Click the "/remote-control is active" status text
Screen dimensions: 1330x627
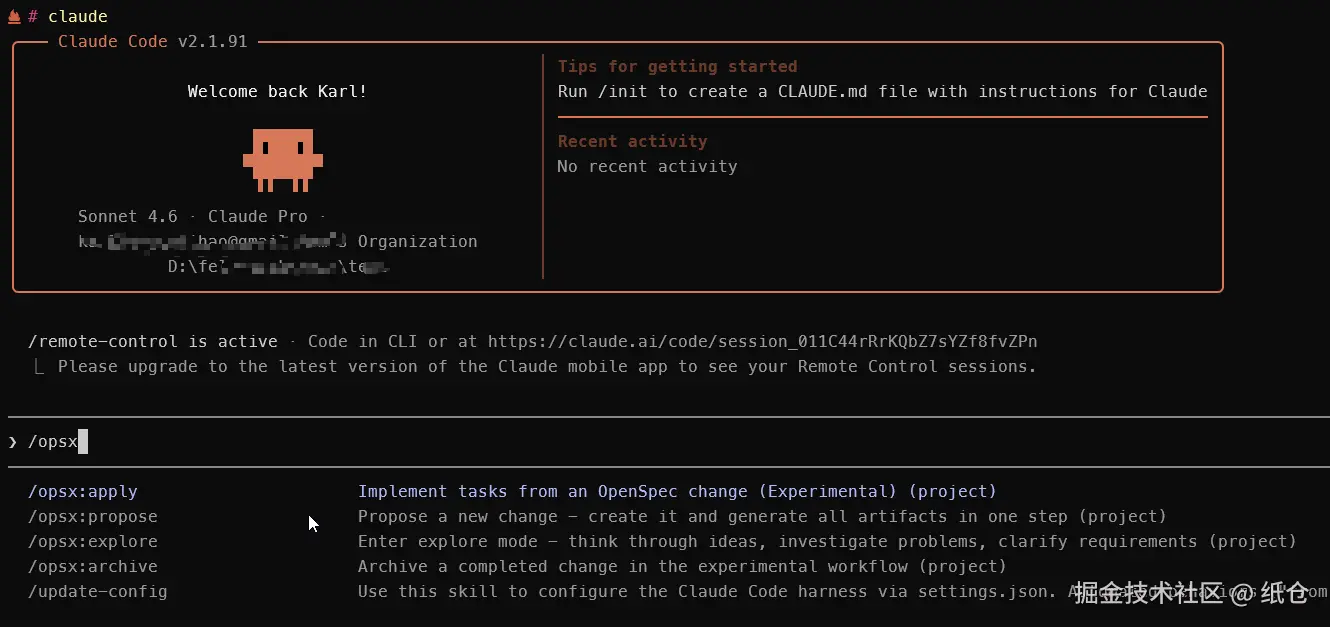coord(153,342)
